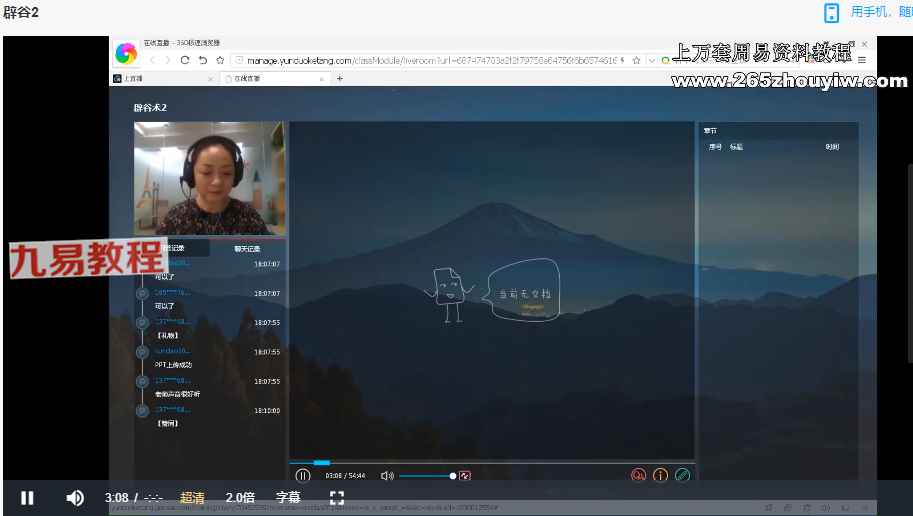Click the 18:10:00 chat timestamp

267,411
